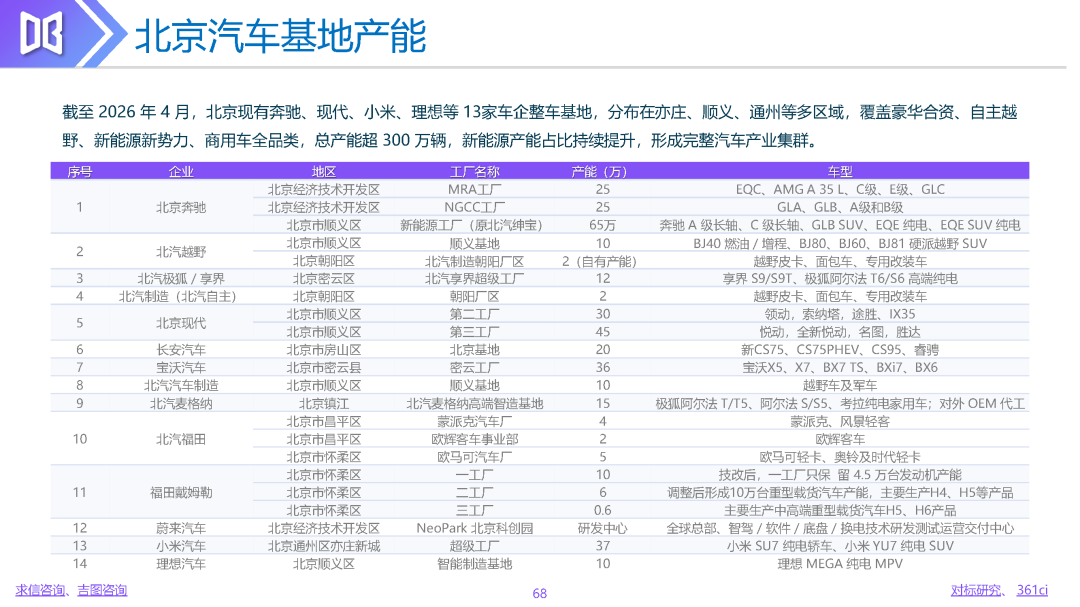Image resolution: width=1080 pixels, height=607 pixels.
Task: Select the 福田戴姆勒 company cell
Action: pyautogui.click(x=181, y=493)
